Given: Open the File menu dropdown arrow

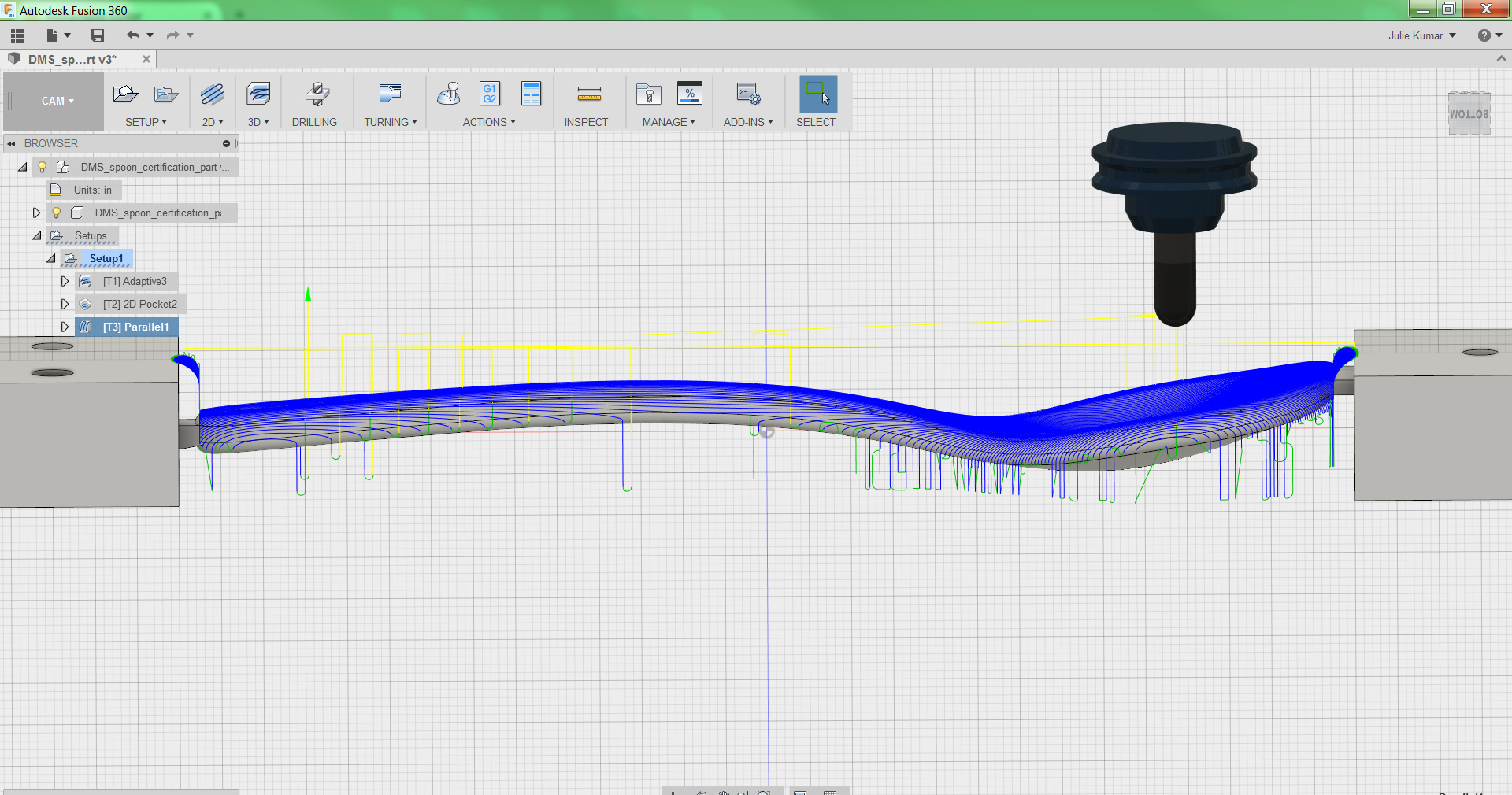Looking at the screenshot, I should pos(67,35).
